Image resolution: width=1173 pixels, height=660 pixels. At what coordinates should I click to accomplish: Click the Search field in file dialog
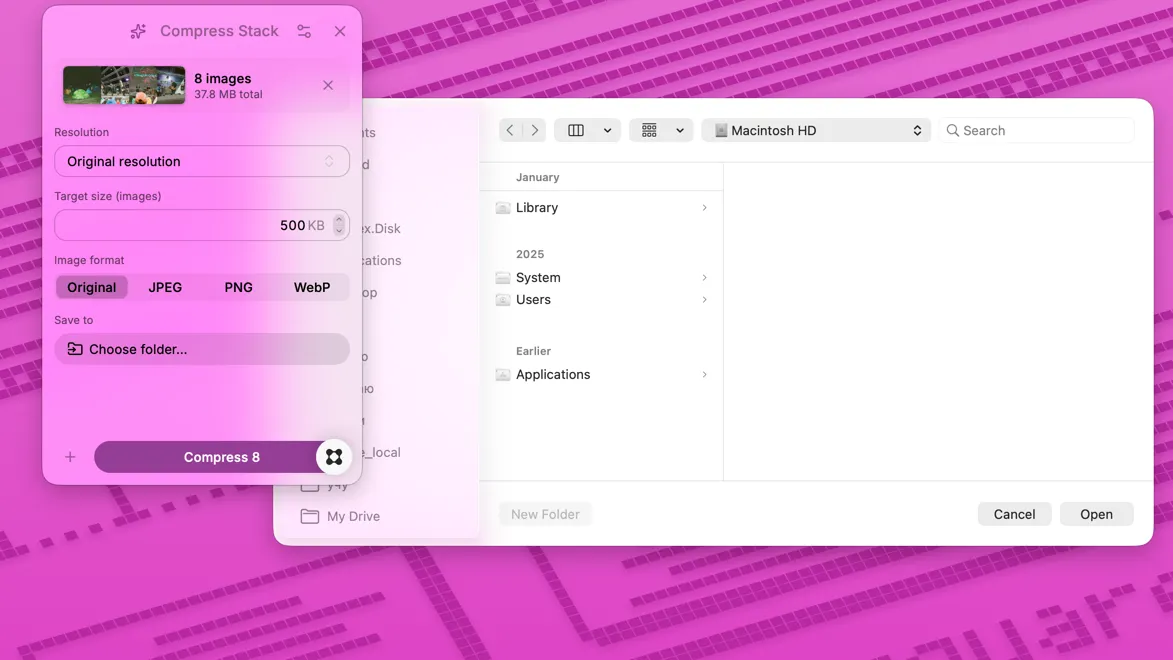(1037, 130)
